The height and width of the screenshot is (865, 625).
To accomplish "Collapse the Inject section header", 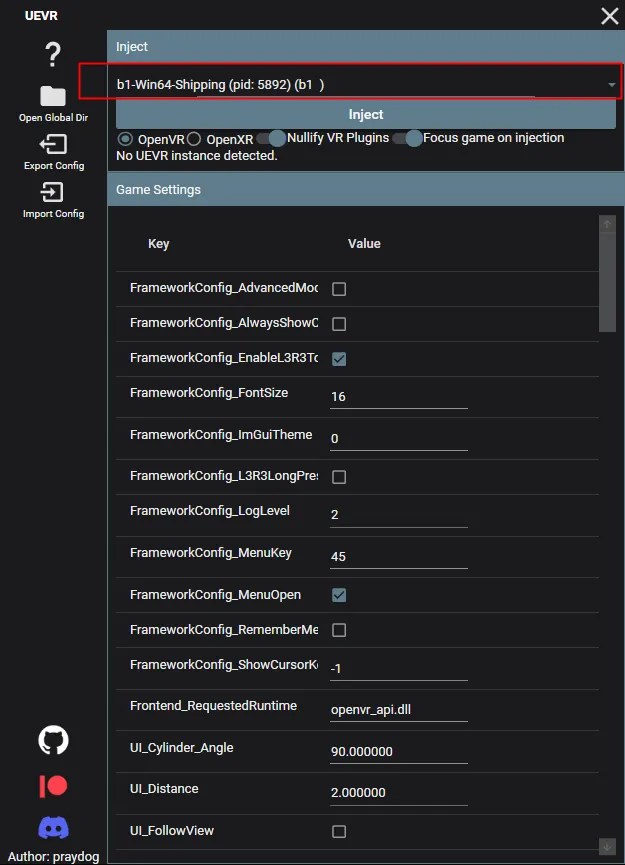I will pos(360,47).
